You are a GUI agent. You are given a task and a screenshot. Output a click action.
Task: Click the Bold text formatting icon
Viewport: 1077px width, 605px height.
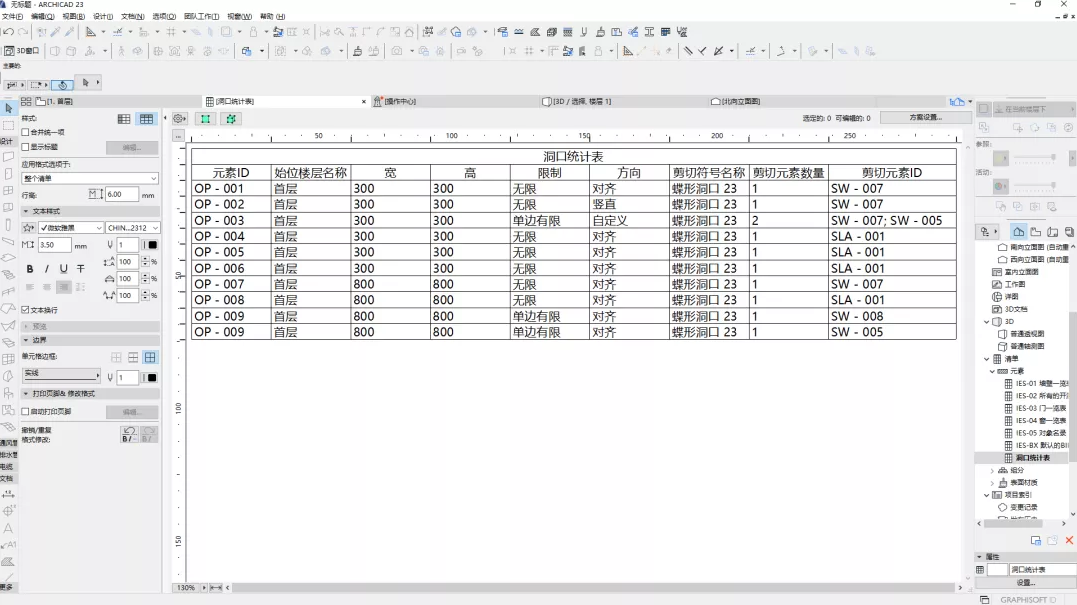click(30, 269)
